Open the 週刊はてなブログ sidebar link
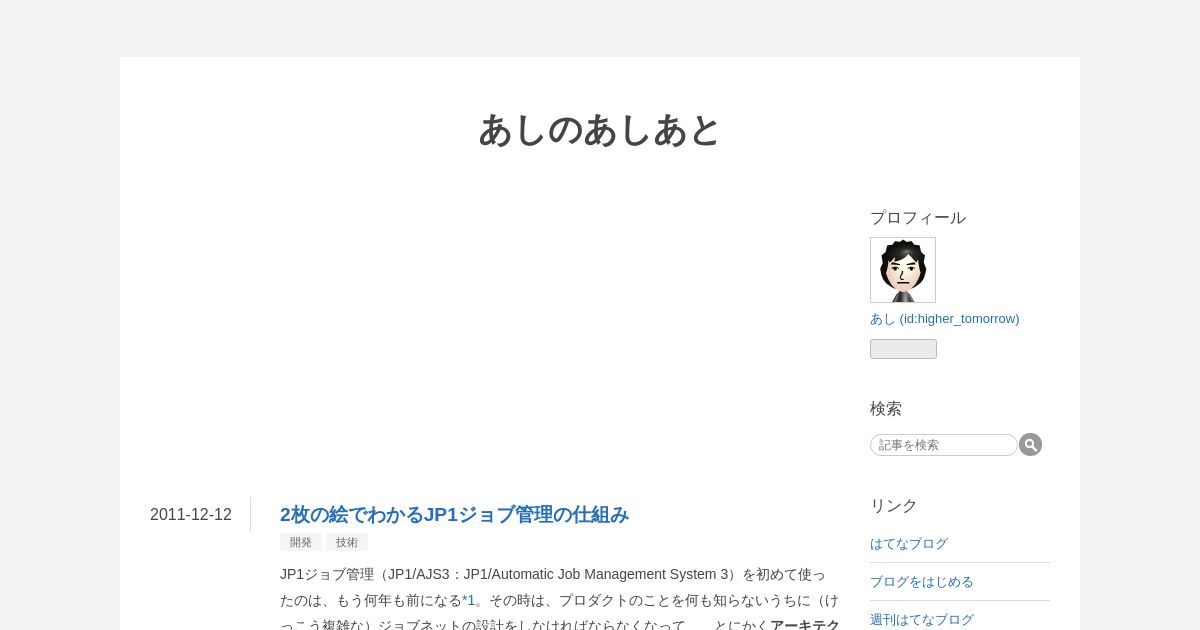Image resolution: width=1200 pixels, height=630 pixels. coord(922,620)
